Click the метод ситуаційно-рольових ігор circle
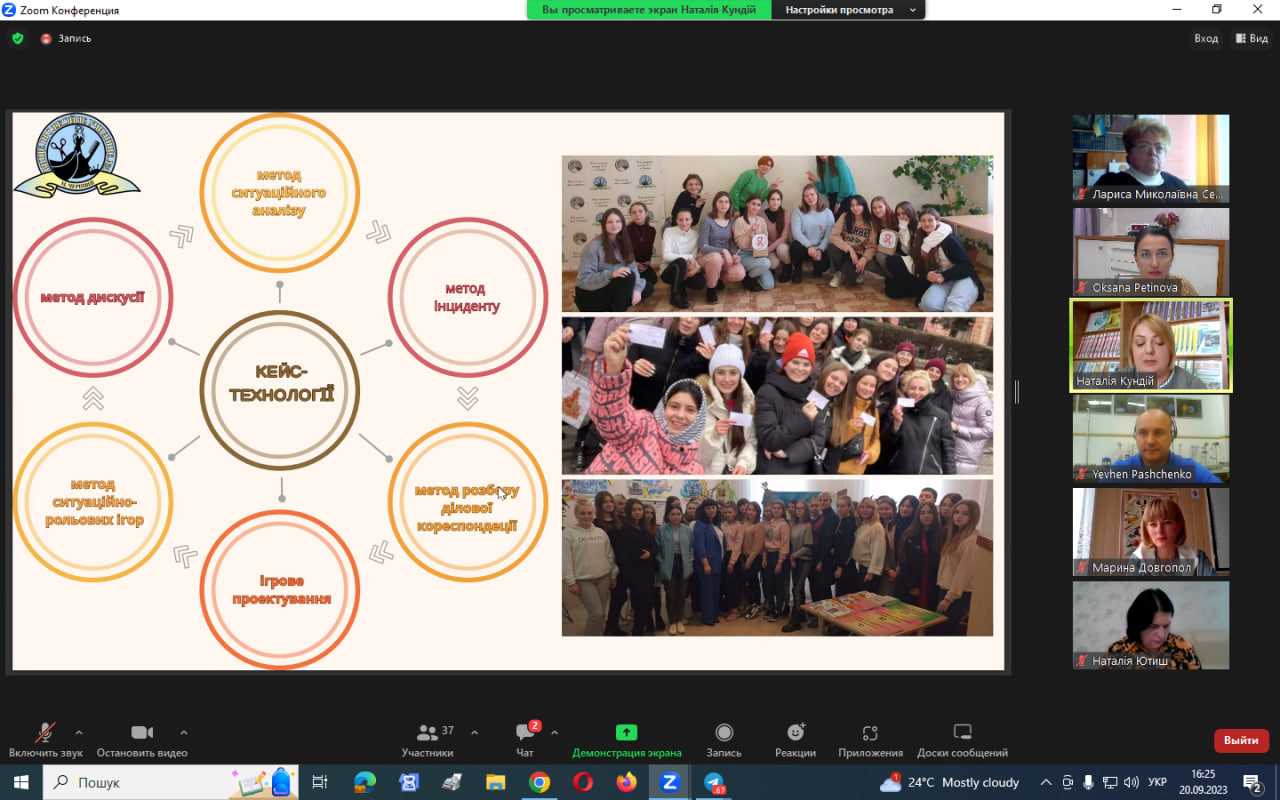Screen dimensions: 1280x800 coord(93,502)
